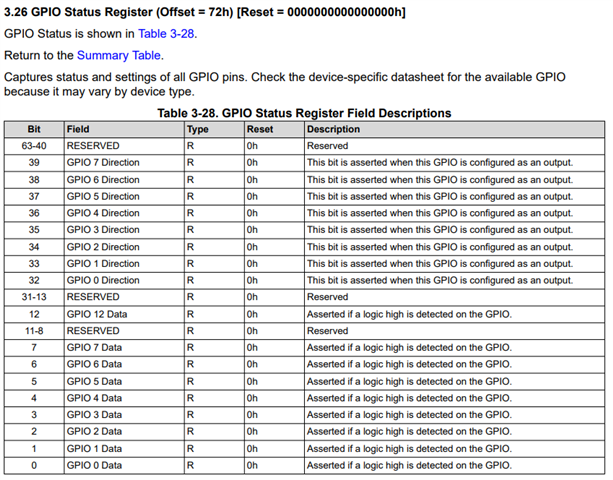
Task: Click bit number 36 in the table
Action: pos(34,213)
